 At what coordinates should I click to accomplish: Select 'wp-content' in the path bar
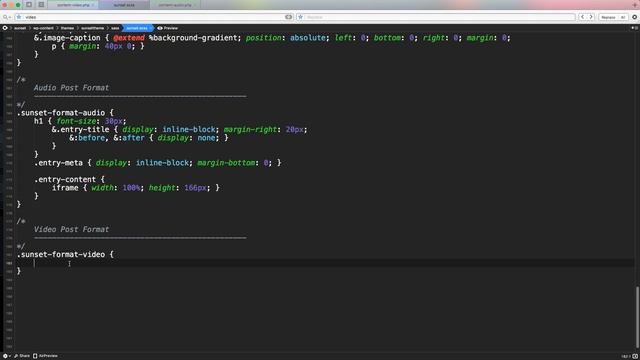pos(43,28)
